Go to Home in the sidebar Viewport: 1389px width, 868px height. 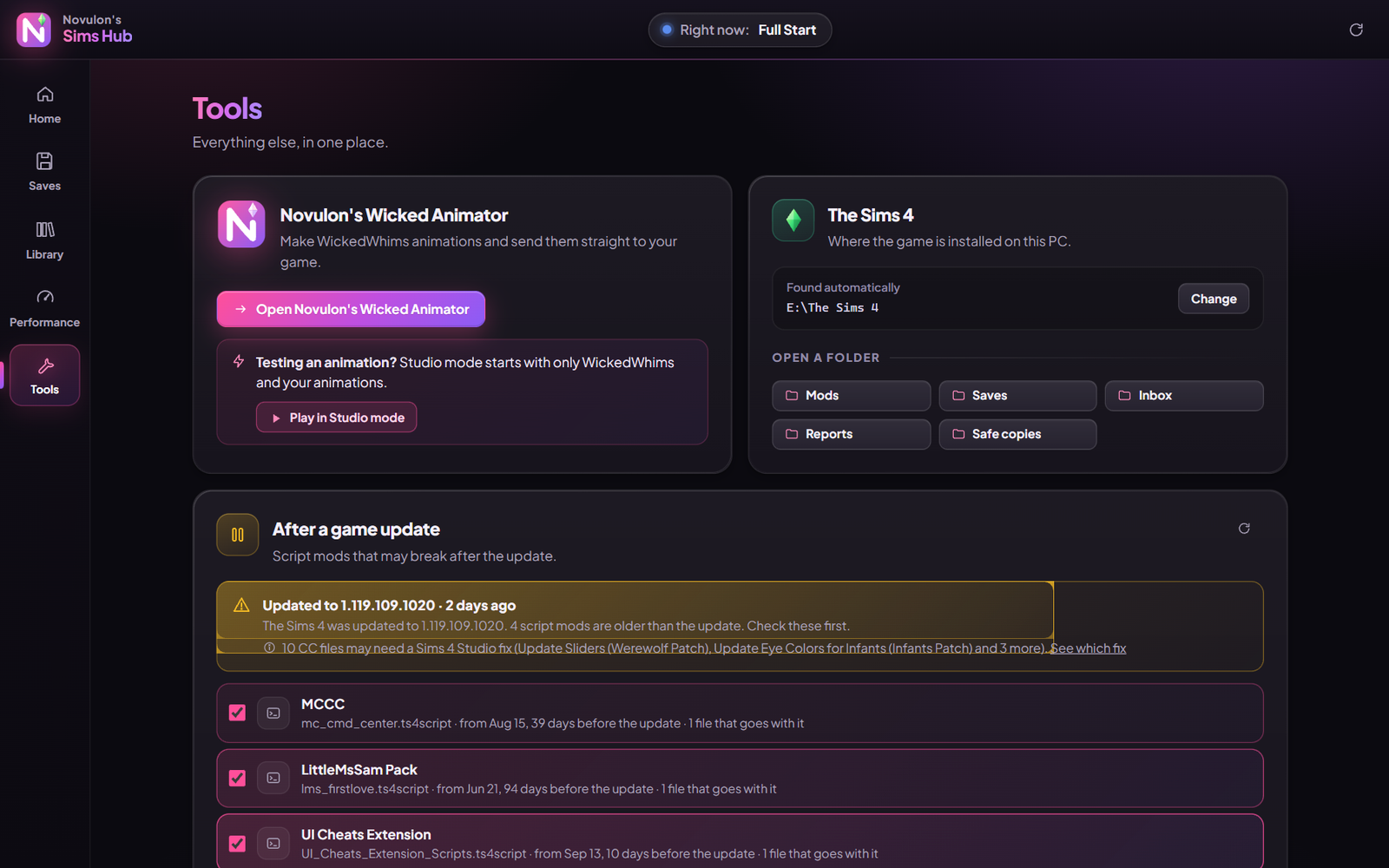tap(44, 105)
